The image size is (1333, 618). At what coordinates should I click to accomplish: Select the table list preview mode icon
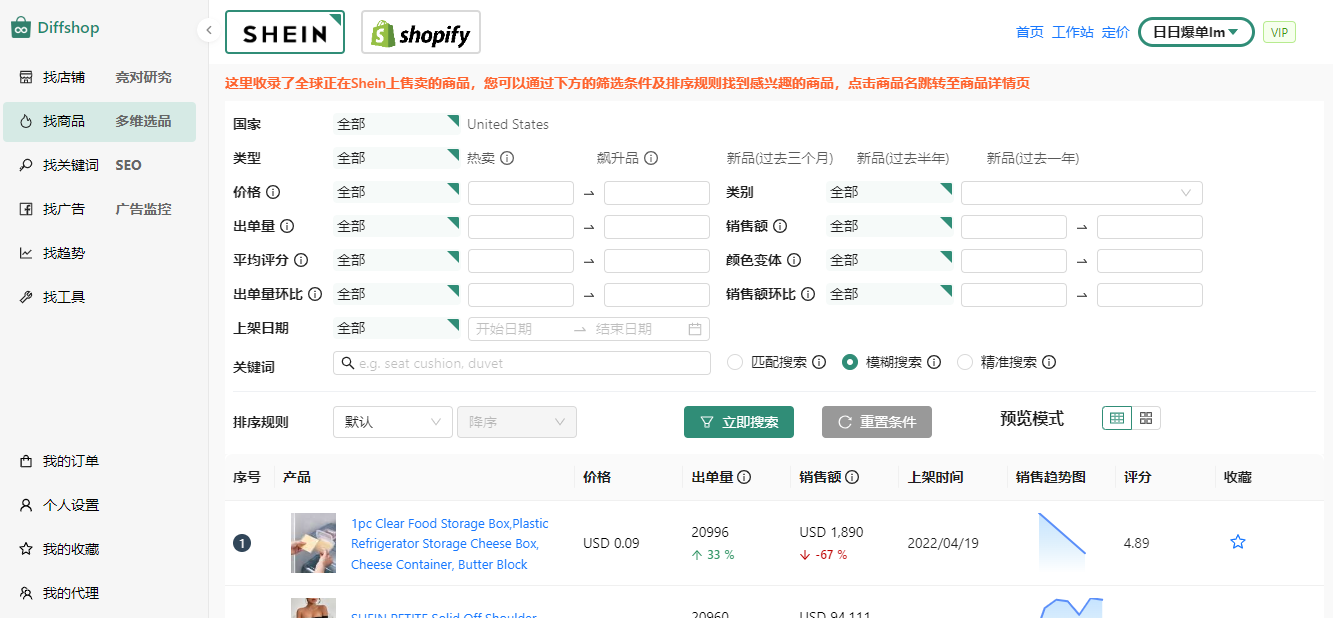[1117, 418]
